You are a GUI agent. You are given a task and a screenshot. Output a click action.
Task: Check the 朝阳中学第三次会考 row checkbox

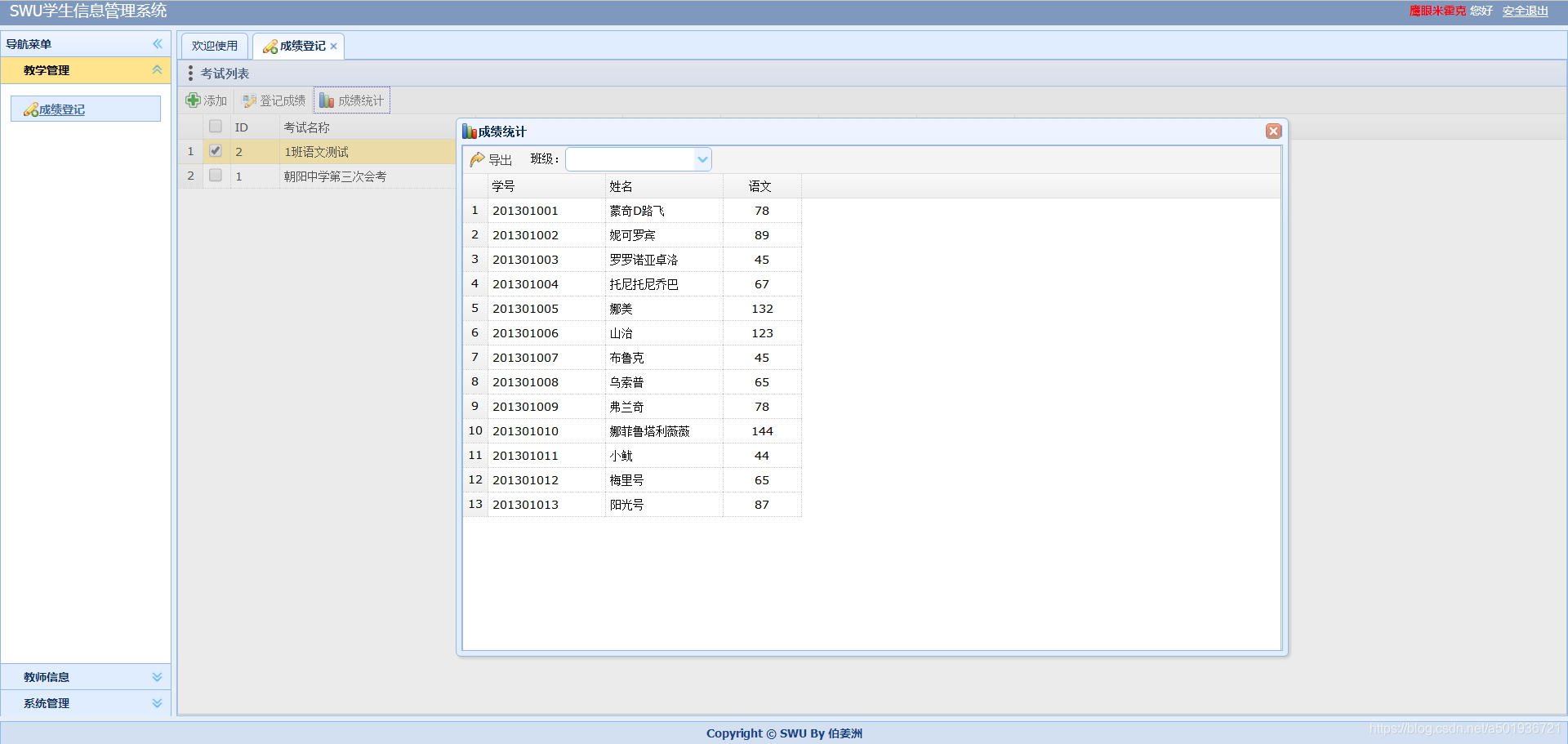[x=216, y=176]
